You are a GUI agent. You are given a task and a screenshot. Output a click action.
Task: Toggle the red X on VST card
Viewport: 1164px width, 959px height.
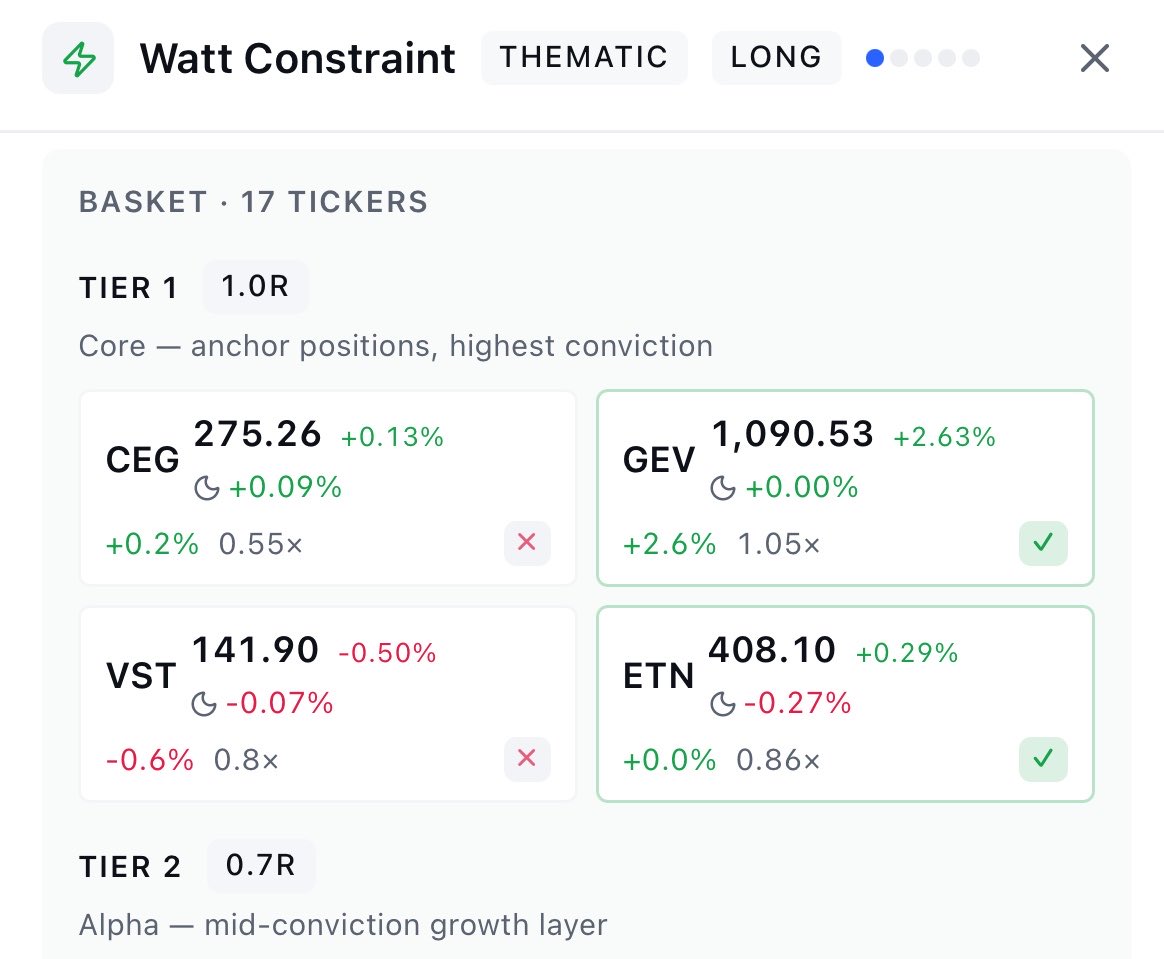point(527,759)
